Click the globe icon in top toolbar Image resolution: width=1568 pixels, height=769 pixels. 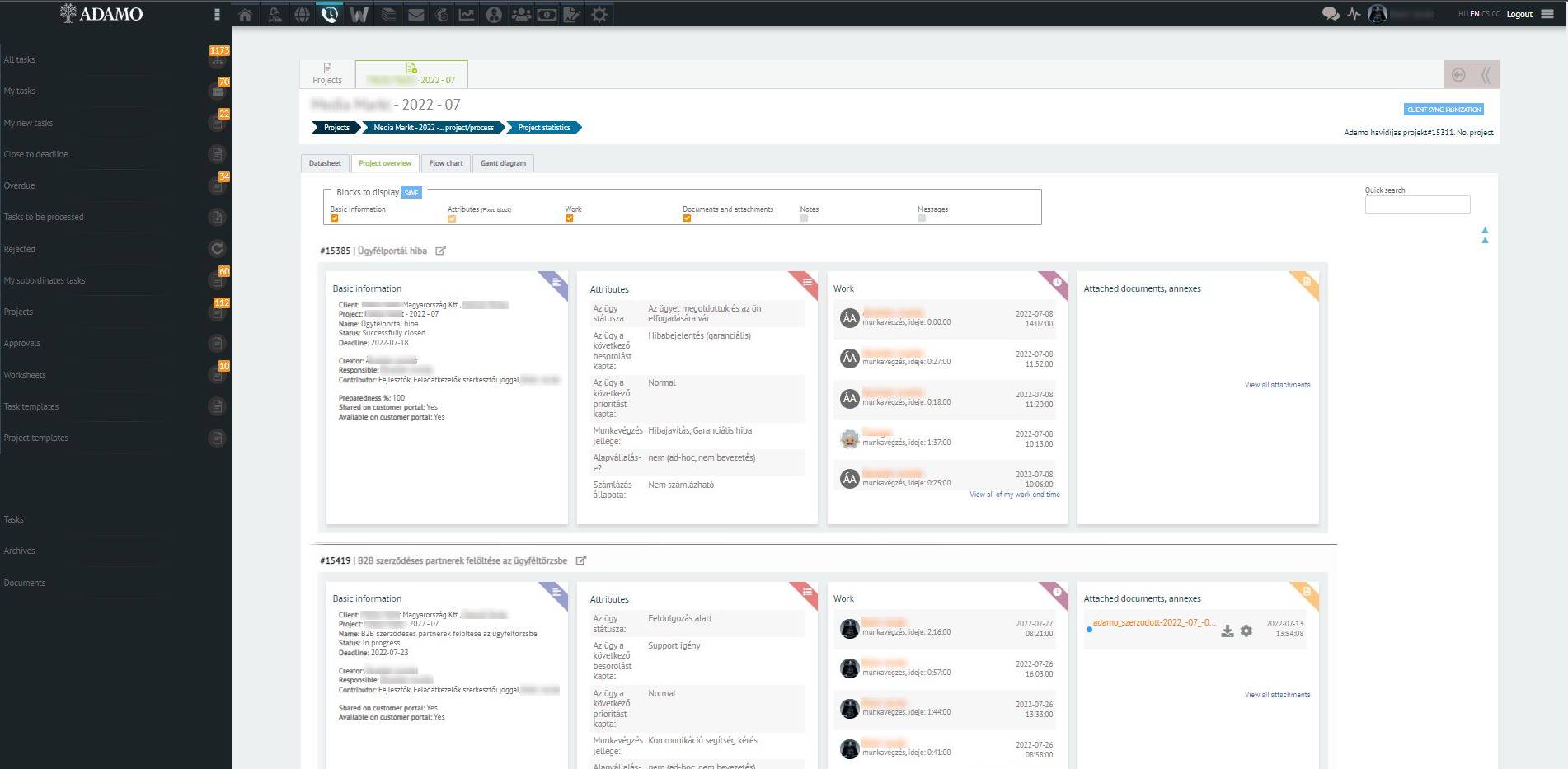coord(301,14)
